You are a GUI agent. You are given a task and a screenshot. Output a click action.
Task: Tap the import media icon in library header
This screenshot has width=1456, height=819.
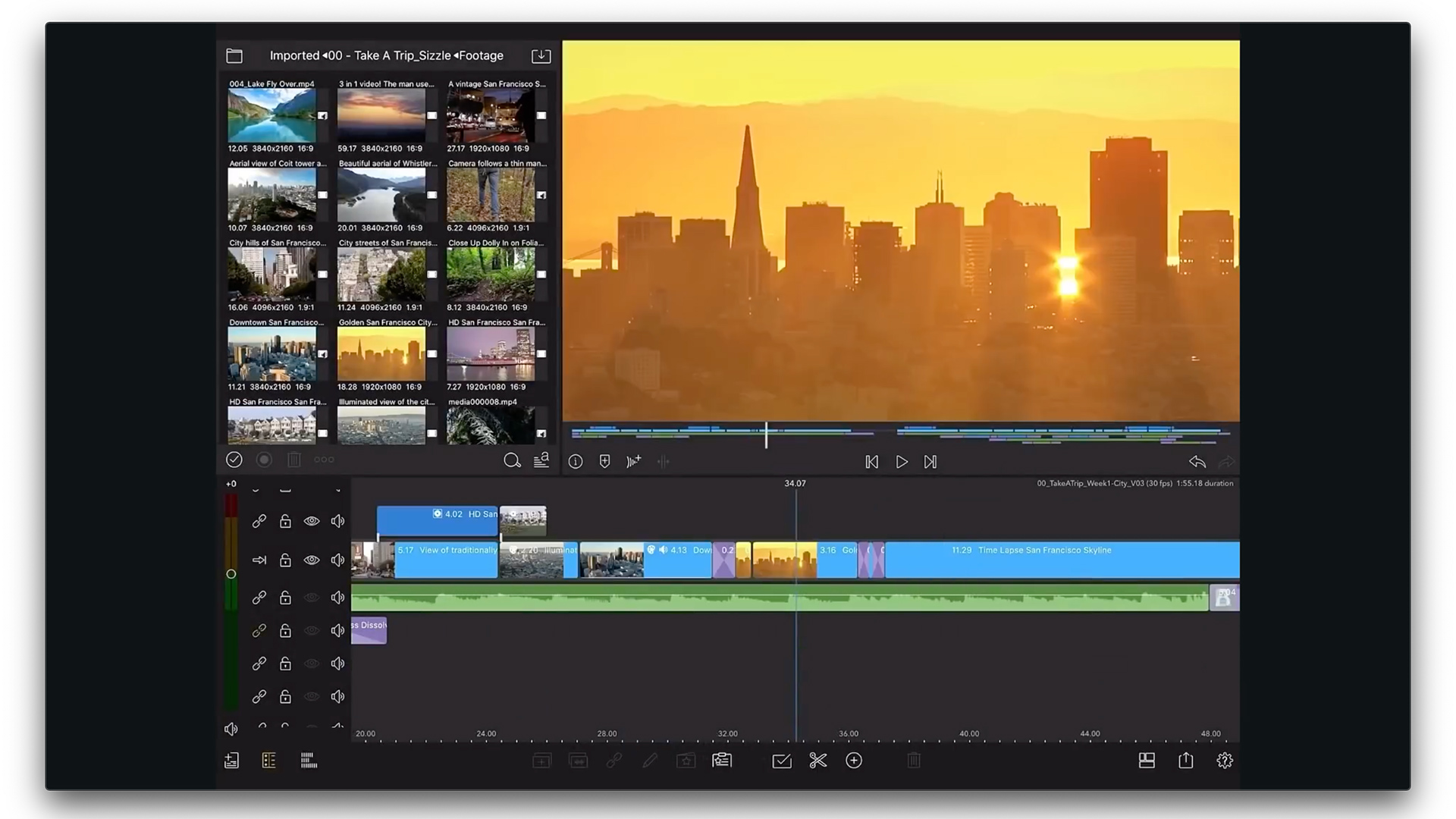541,56
